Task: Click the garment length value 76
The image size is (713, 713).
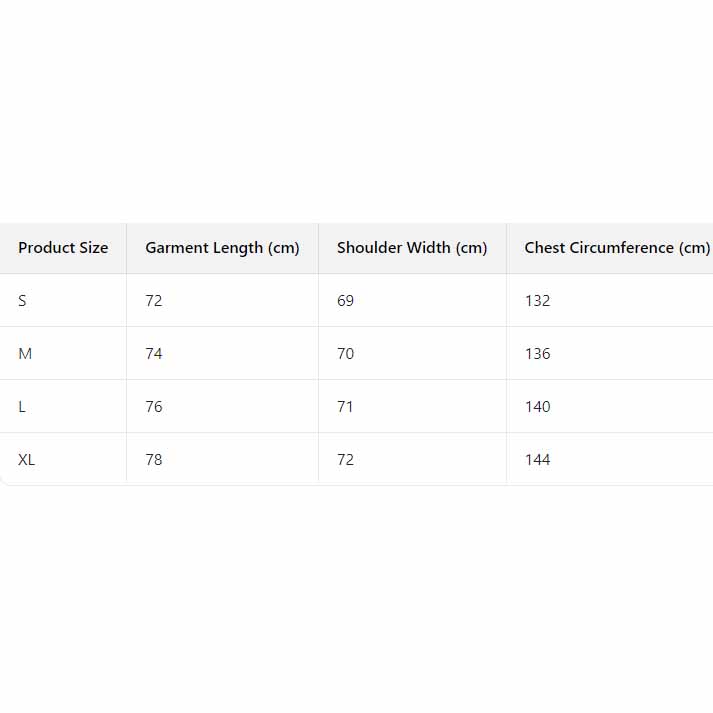Action: pos(154,407)
